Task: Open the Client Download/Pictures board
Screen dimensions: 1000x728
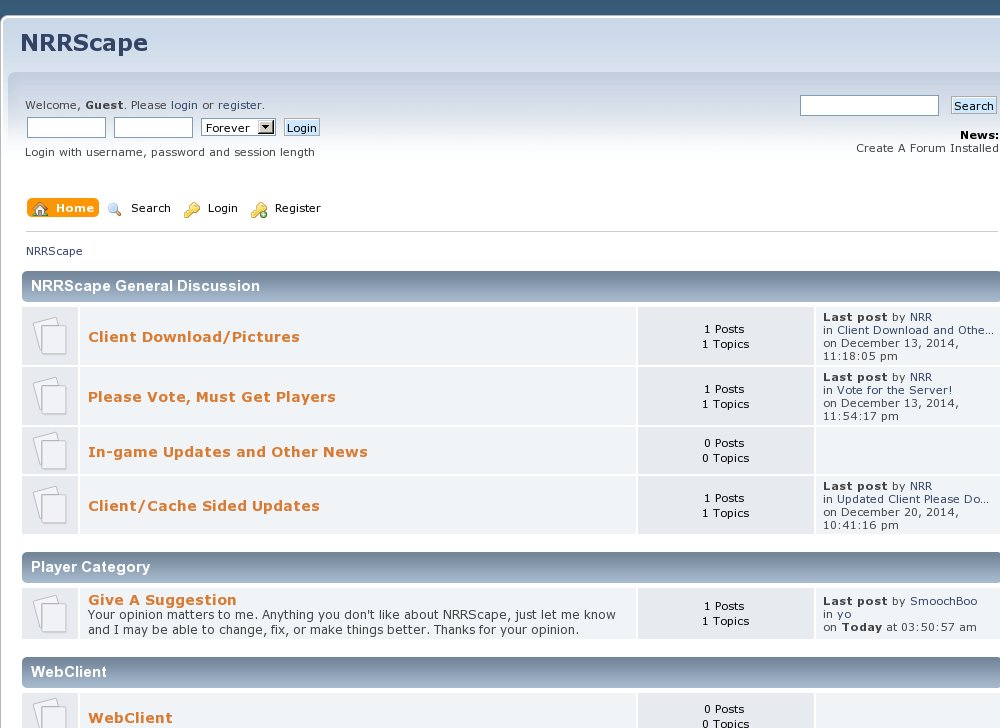Action: pos(194,337)
